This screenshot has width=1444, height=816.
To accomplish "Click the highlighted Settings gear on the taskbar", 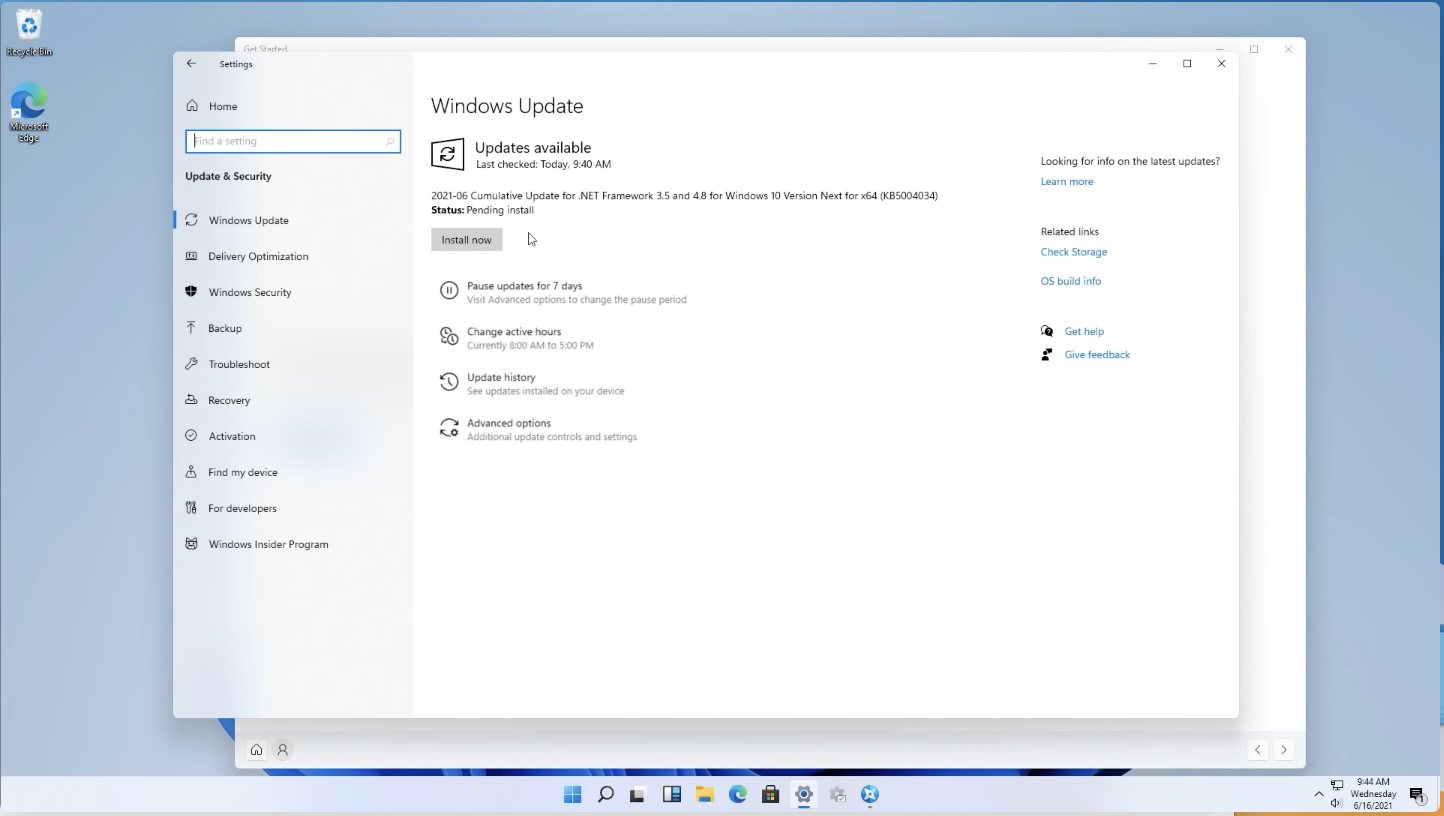I will [x=804, y=795].
